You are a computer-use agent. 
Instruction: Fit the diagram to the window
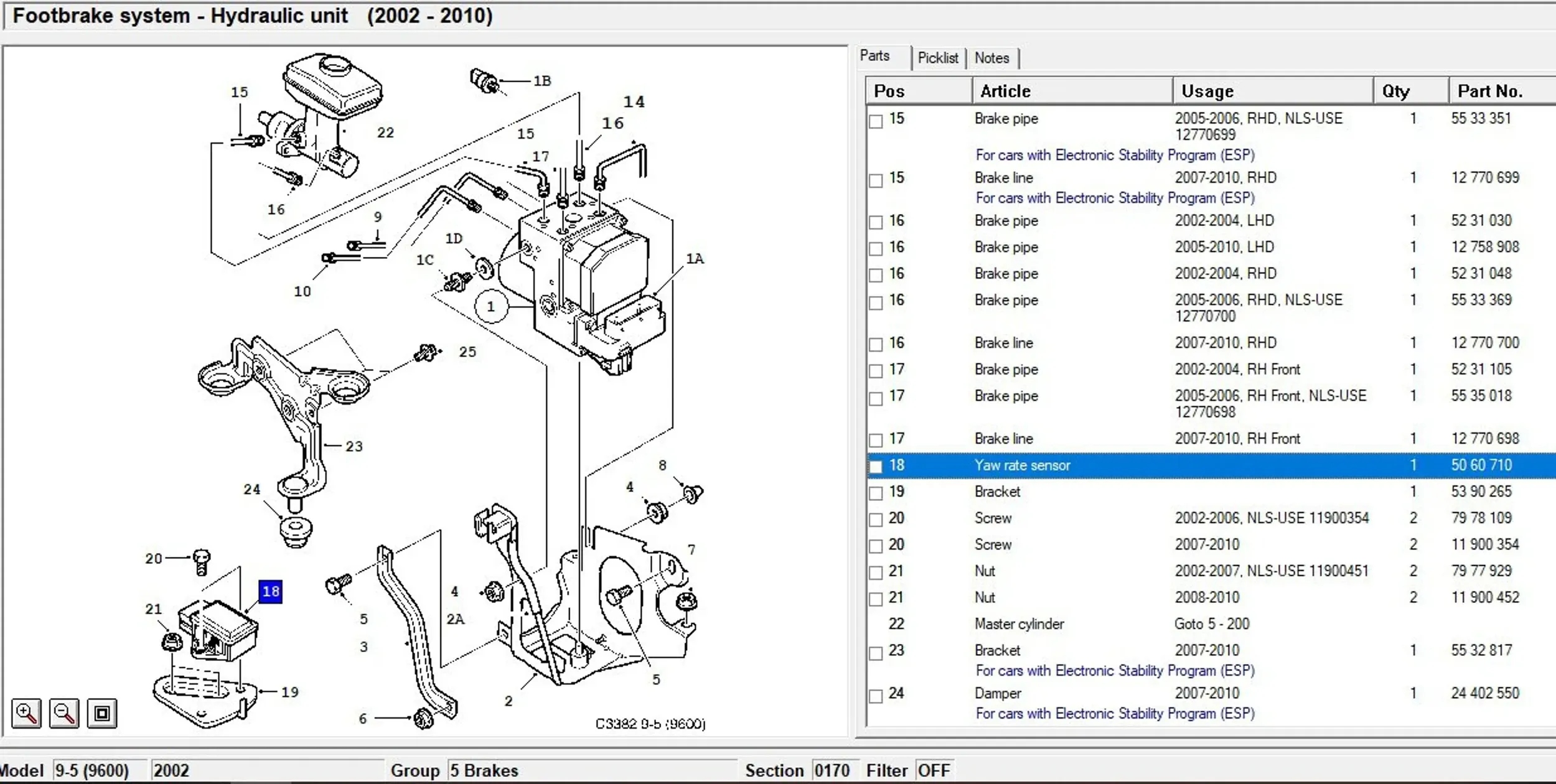102,713
